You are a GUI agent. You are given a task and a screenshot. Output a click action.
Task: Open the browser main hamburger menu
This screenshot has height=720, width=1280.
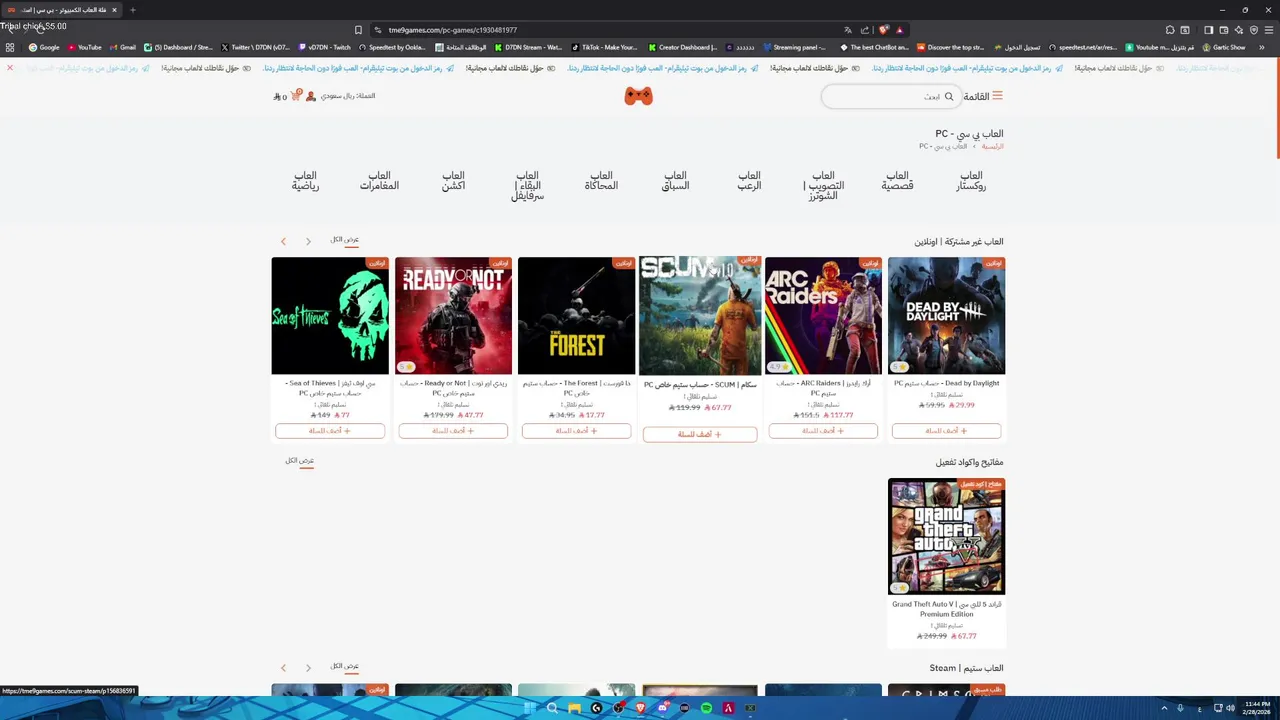pyautogui.click(x=1269, y=30)
